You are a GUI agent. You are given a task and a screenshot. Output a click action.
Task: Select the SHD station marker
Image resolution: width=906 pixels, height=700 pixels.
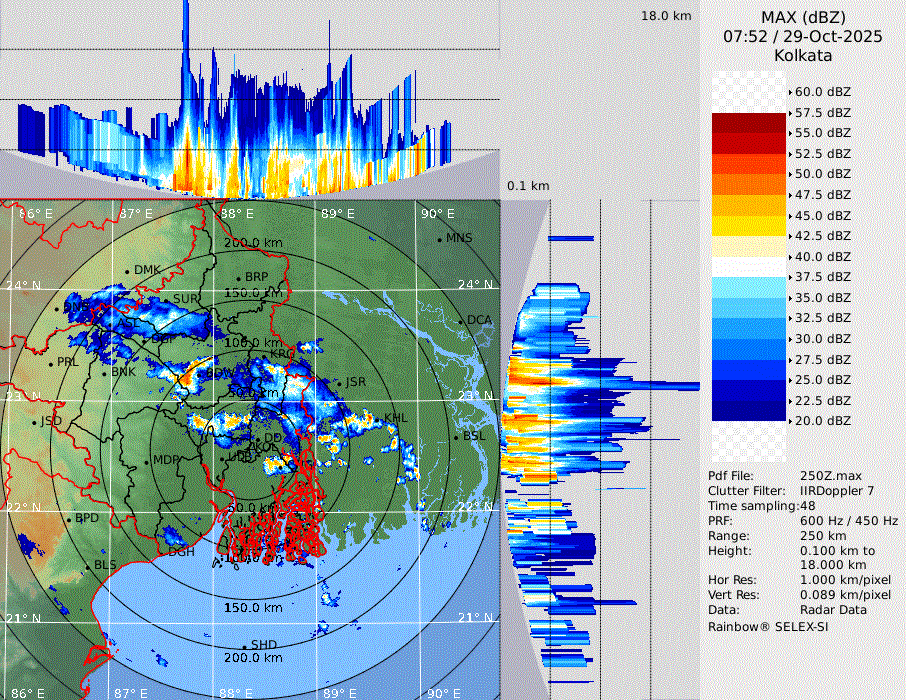[245, 645]
